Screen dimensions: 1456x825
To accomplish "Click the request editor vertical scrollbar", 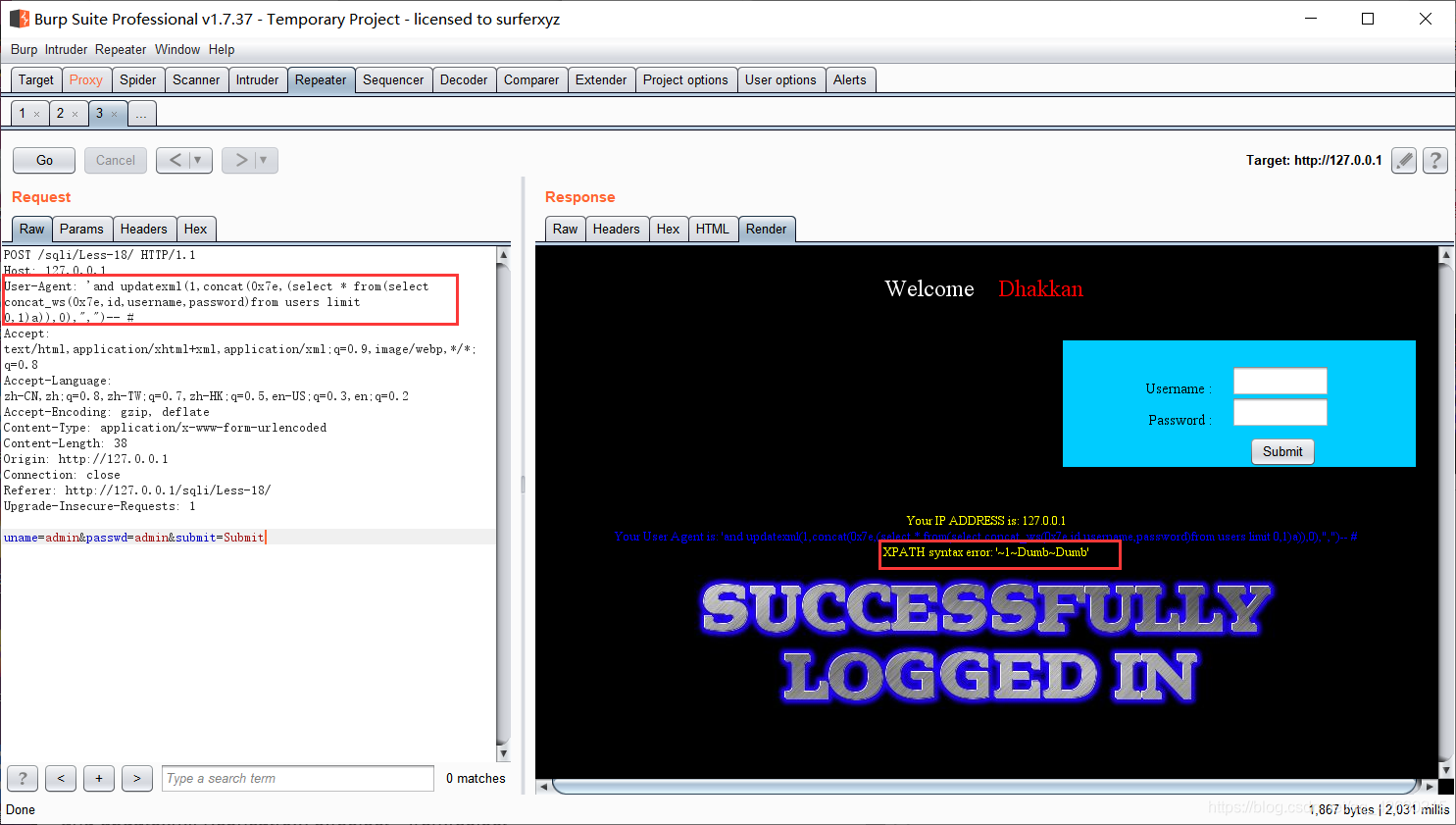I will click(x=503, y=504).
